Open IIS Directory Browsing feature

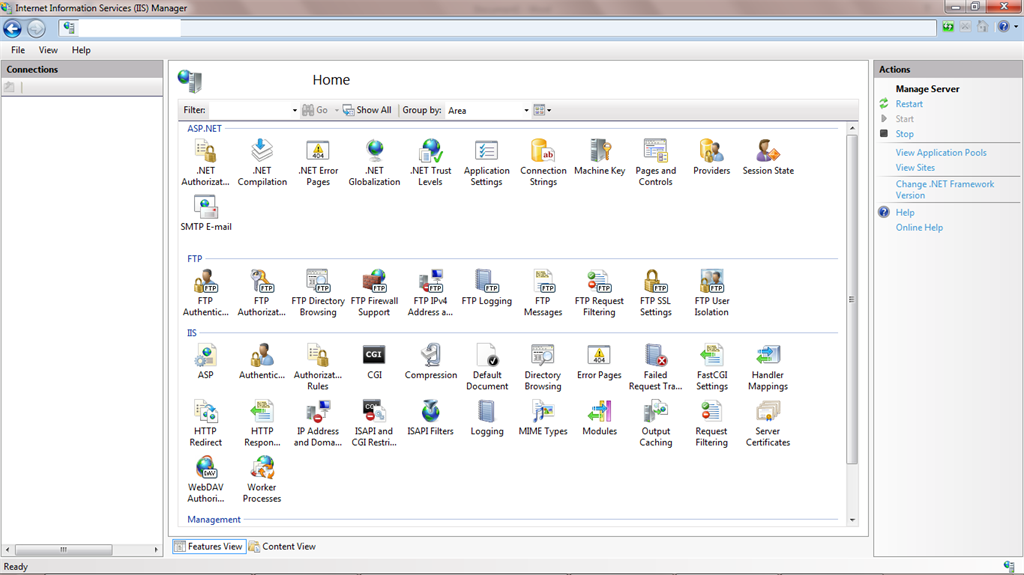pos(543,367)
